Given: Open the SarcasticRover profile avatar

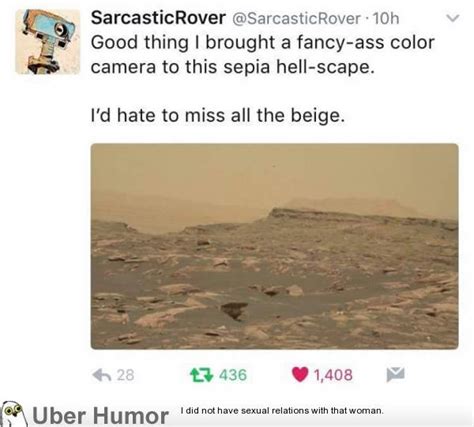Looking at the screenshot, I should tap(48, 42).
